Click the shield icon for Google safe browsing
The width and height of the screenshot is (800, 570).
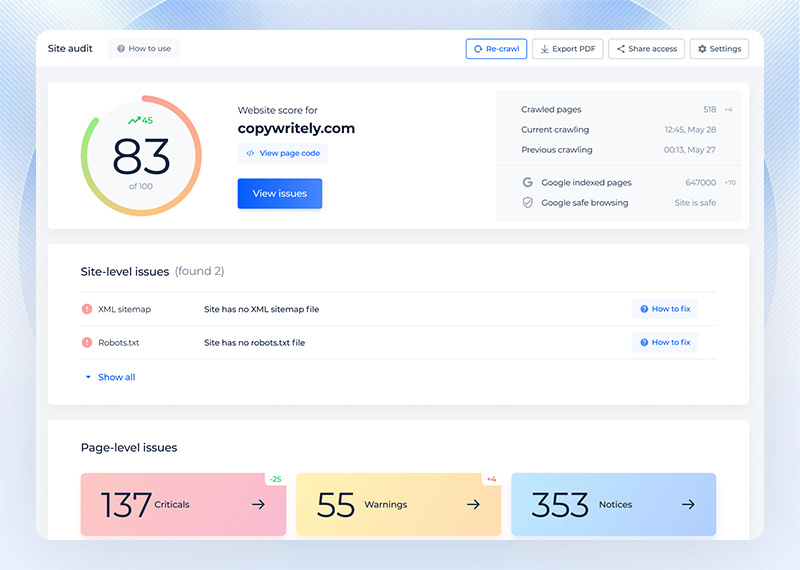[527, 203]
